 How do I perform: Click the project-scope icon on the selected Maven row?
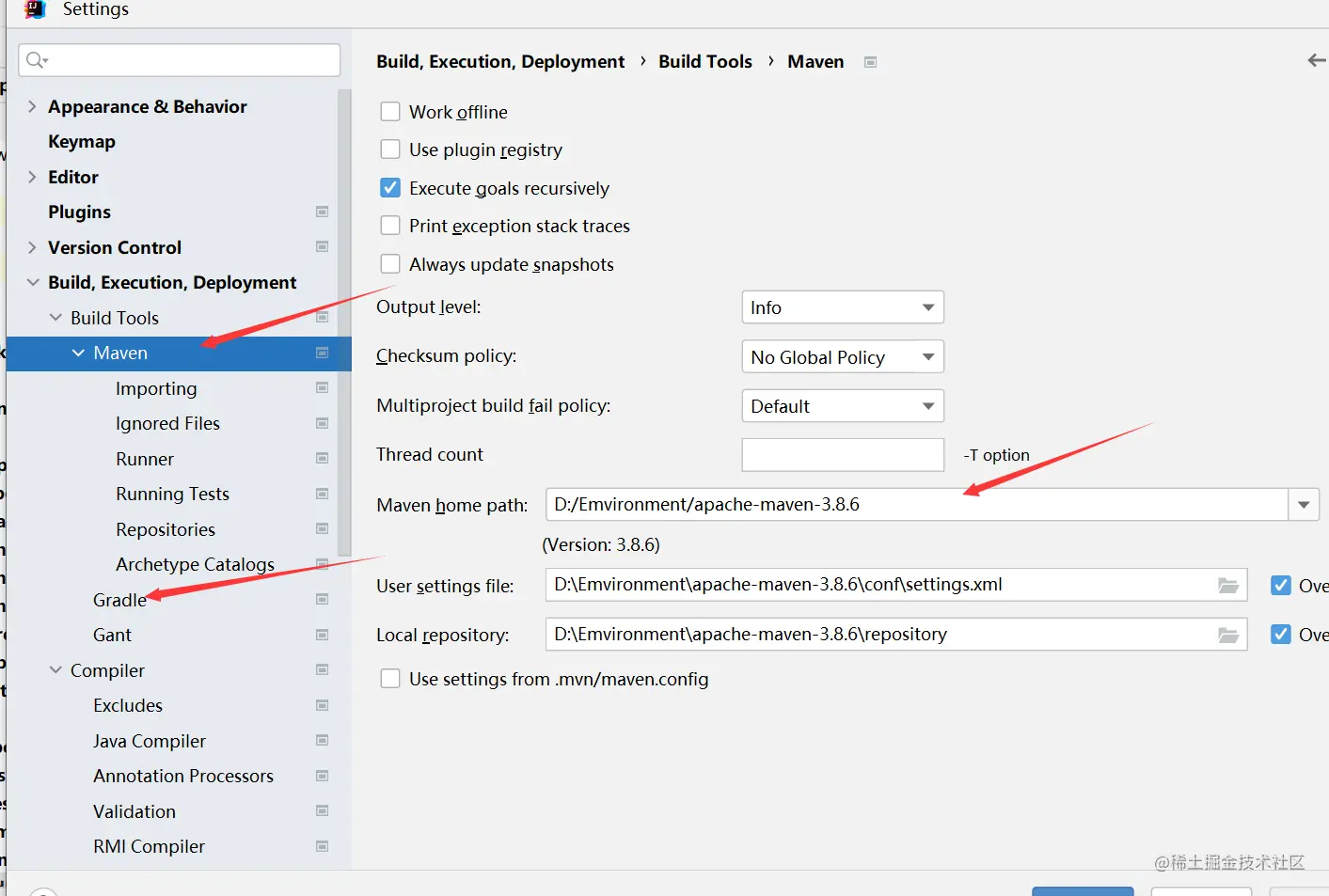(x=323, y=353)
